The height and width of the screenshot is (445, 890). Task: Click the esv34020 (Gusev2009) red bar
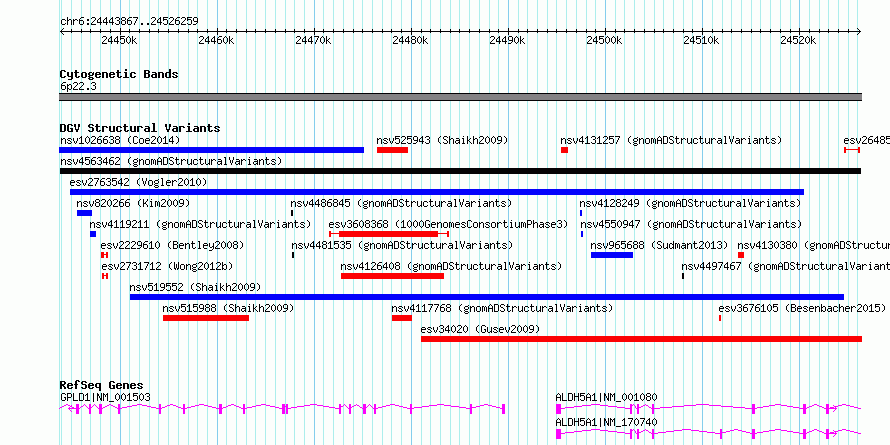tap(641, 339)
